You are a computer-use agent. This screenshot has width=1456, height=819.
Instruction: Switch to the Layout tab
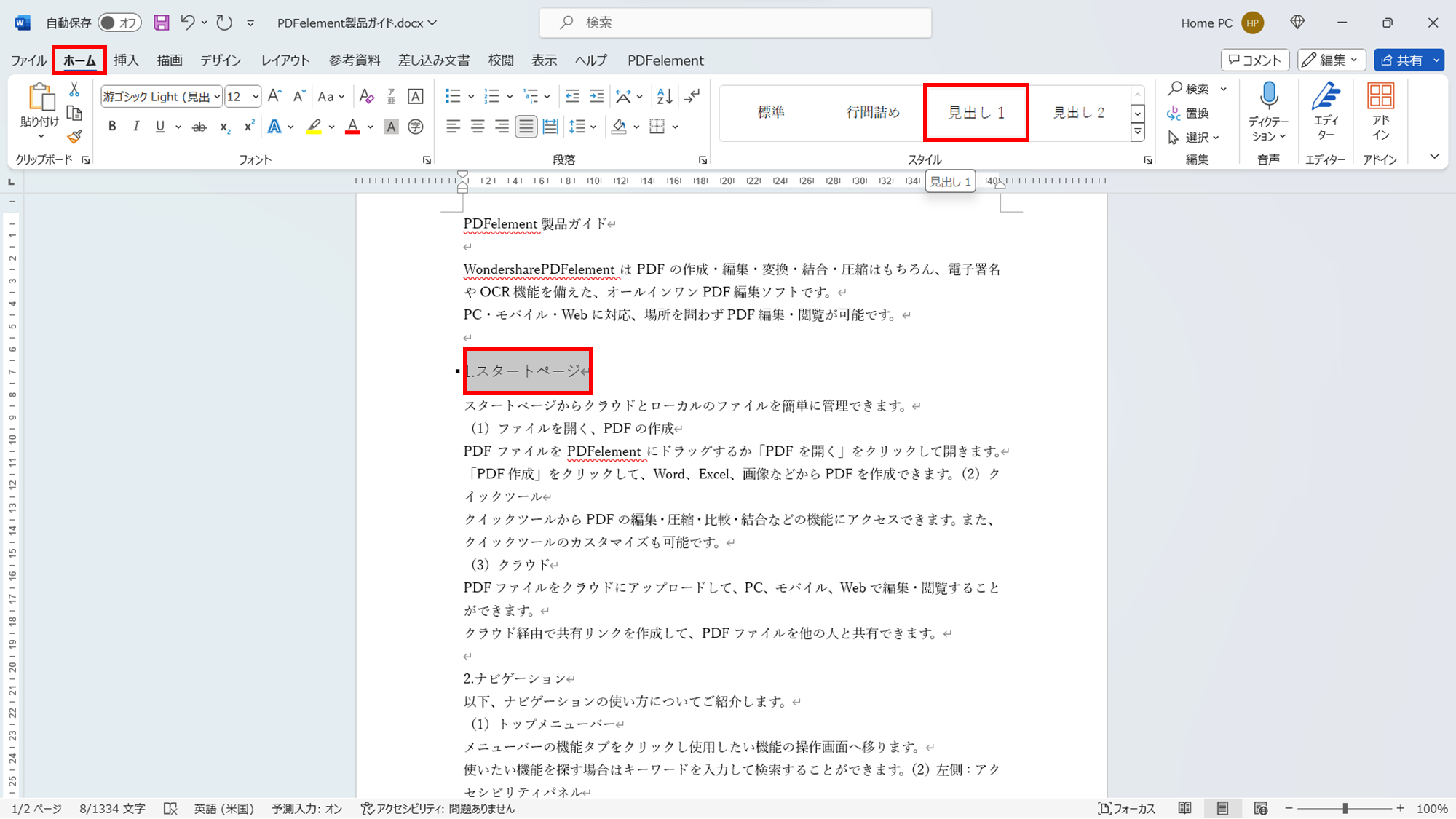(x=285, y=60)
